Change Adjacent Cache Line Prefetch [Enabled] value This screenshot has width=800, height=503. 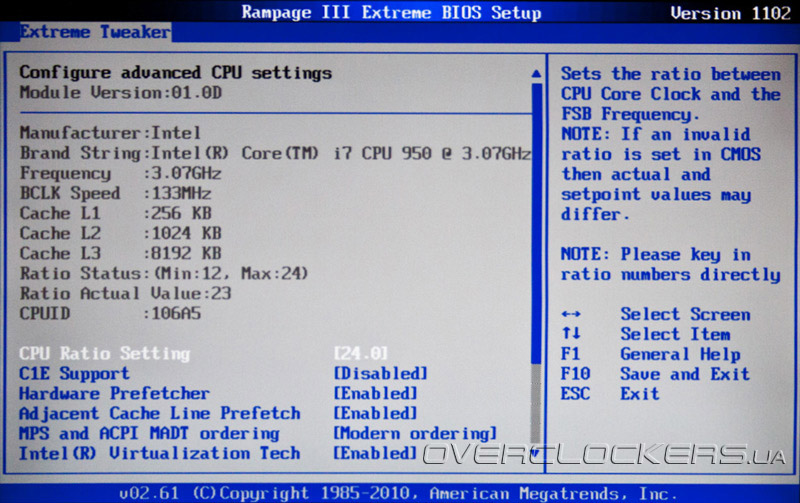click(376, 413)
